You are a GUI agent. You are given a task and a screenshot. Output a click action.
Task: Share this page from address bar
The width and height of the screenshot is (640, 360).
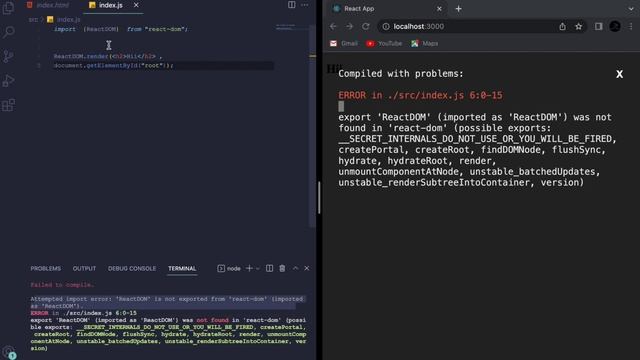(x=562, y=27)
